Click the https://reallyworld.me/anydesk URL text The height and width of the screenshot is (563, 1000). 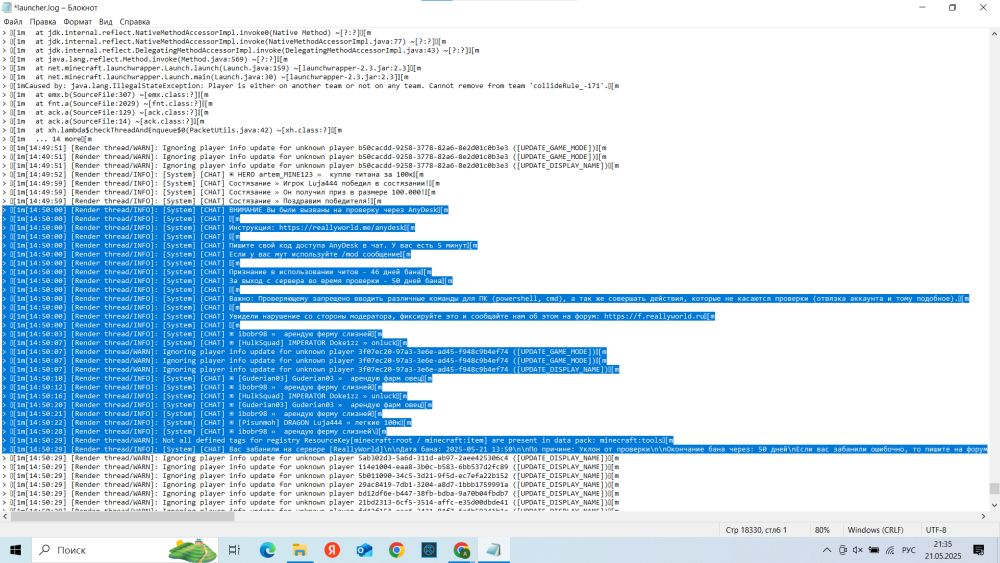(342, 227)
